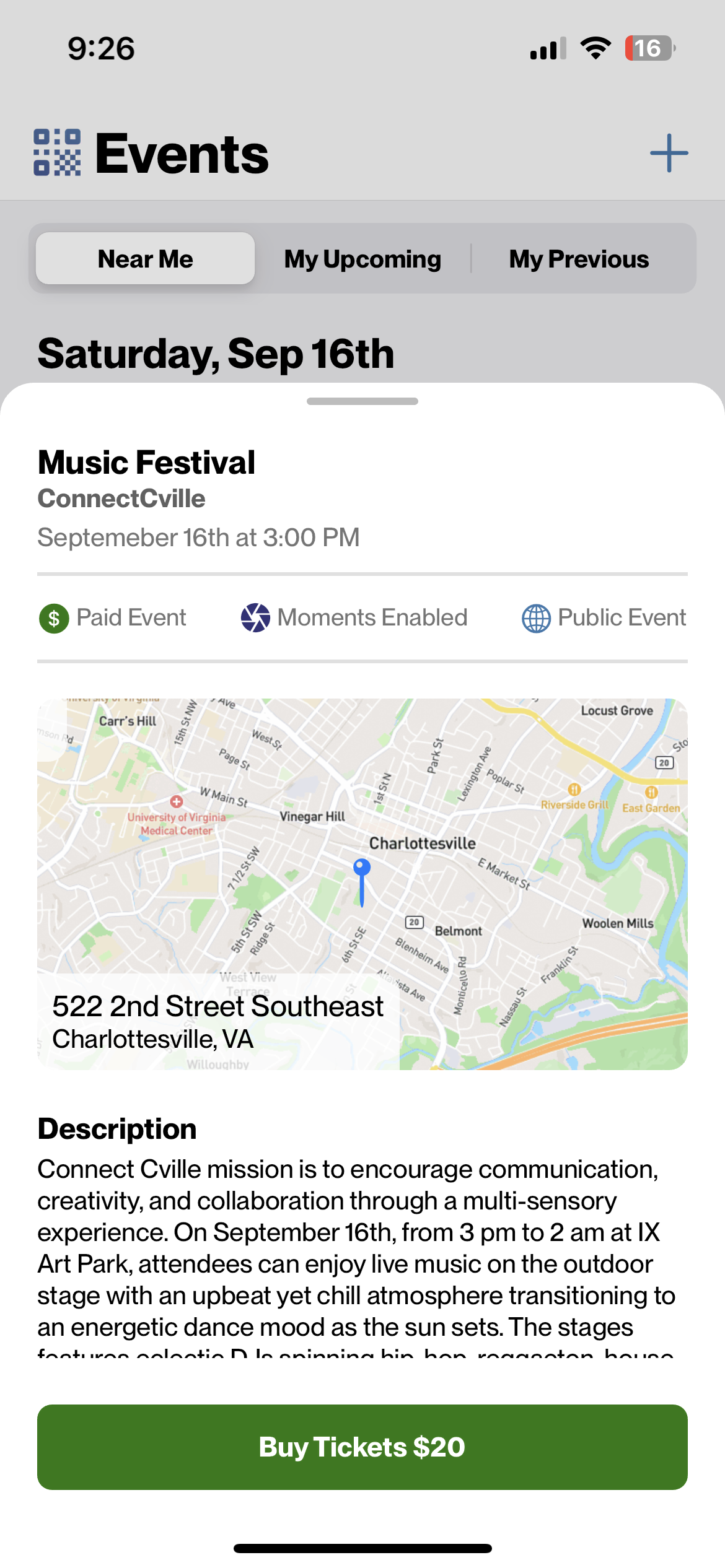Tap the green dollar Paid Event icon
This screenshot has width=725, height=1568.
[x=54, y=618]
